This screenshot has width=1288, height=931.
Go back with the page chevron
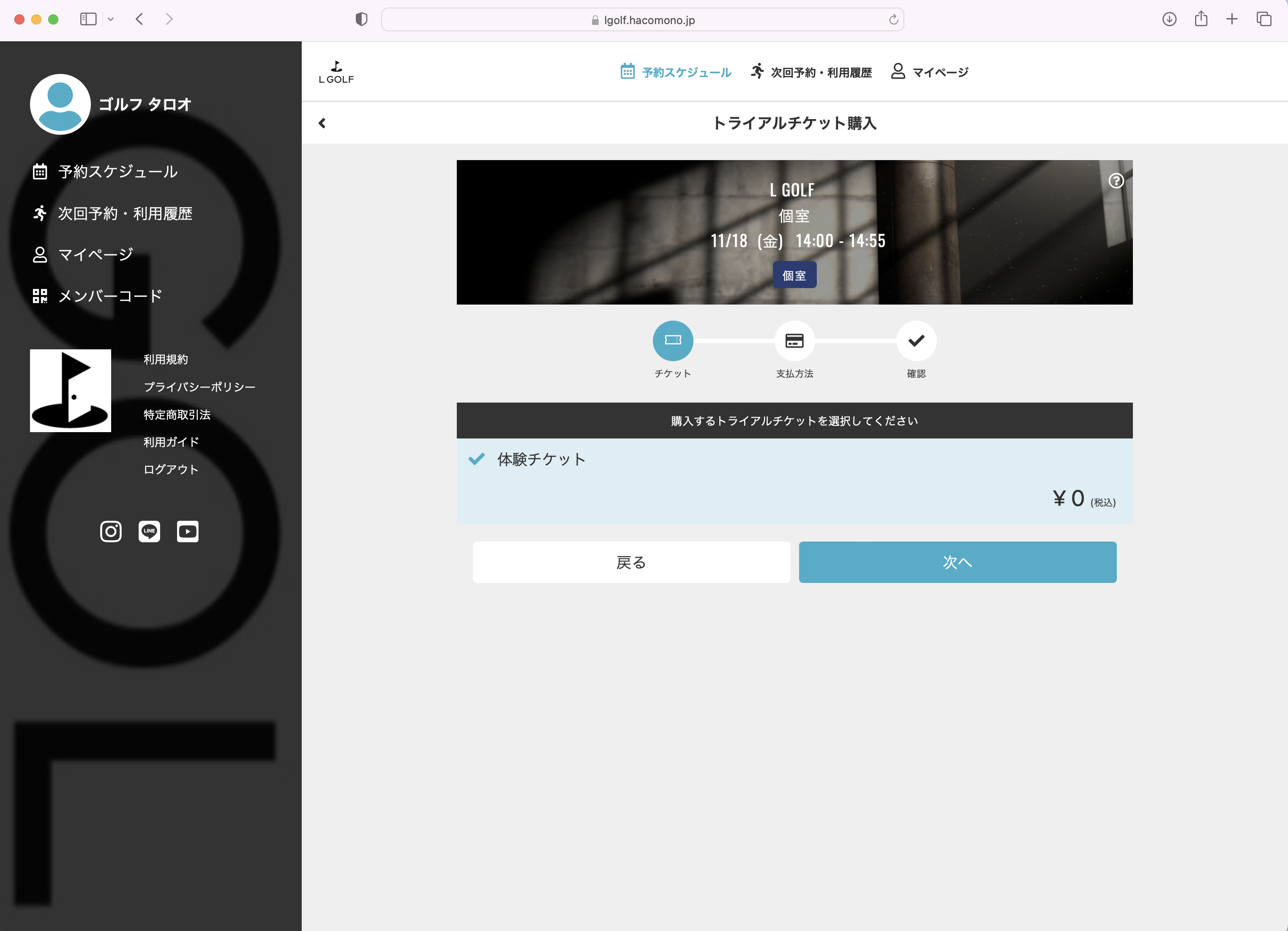click(x=322, y=123)
